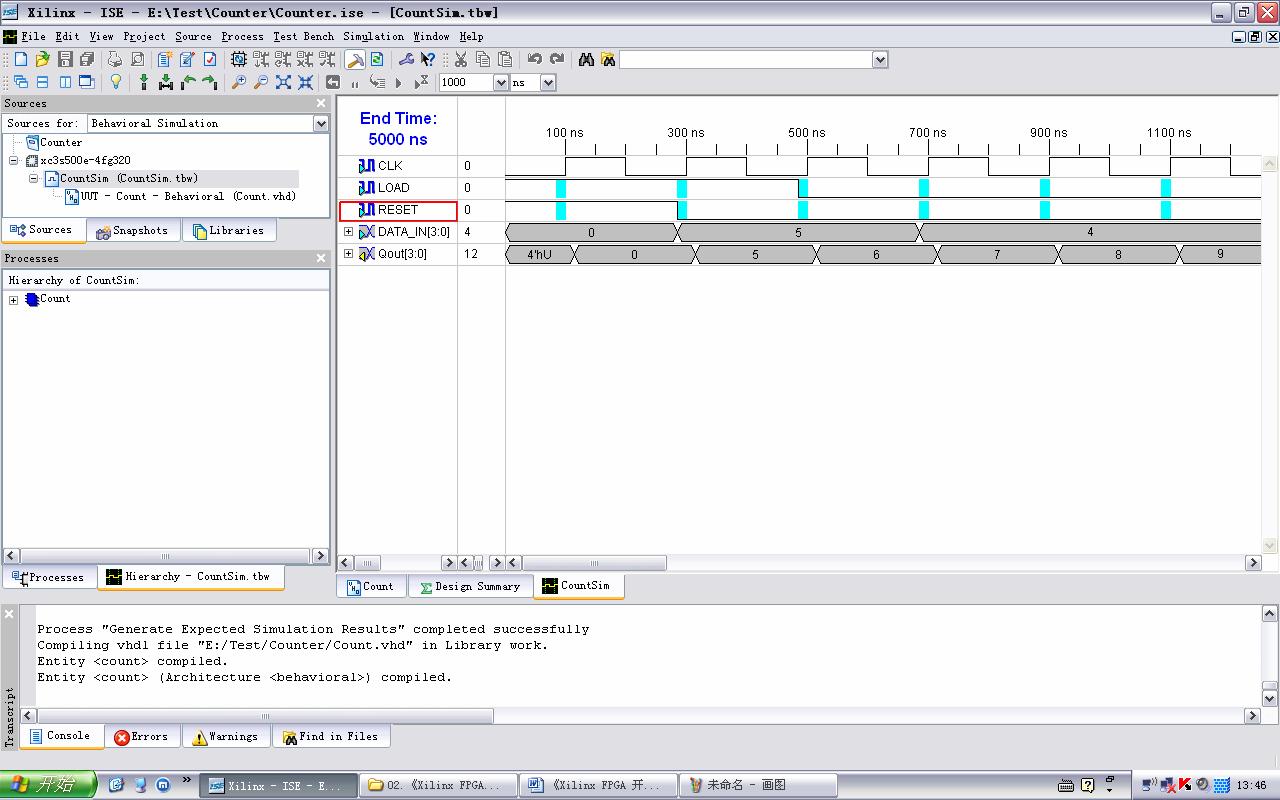Click the run simulation arrow

398,83
